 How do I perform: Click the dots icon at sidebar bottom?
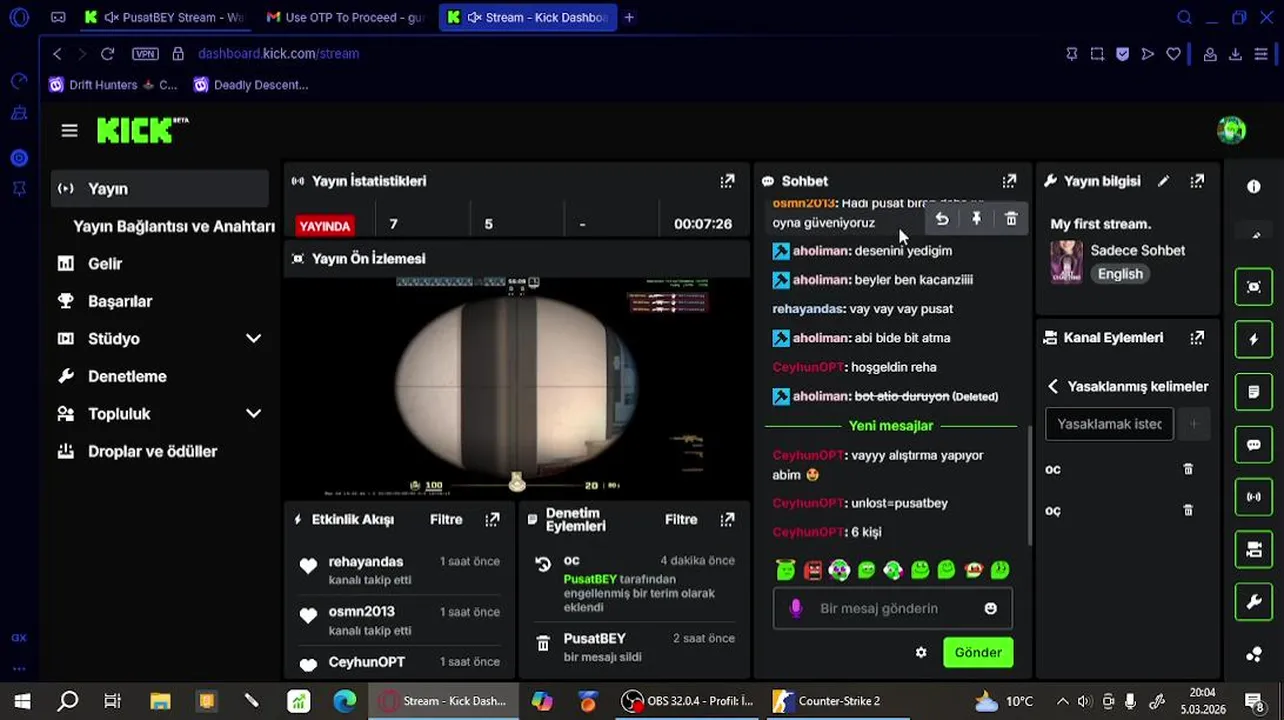(x=1254, y=655)
